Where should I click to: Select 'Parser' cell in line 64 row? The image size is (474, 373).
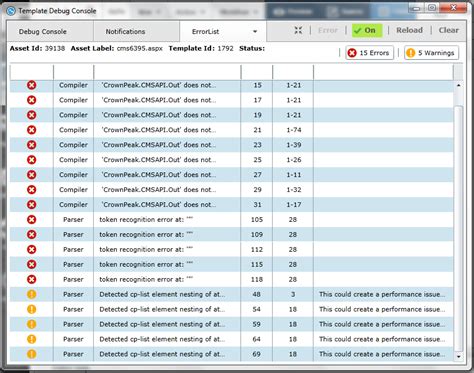click(x=73, y=339)
